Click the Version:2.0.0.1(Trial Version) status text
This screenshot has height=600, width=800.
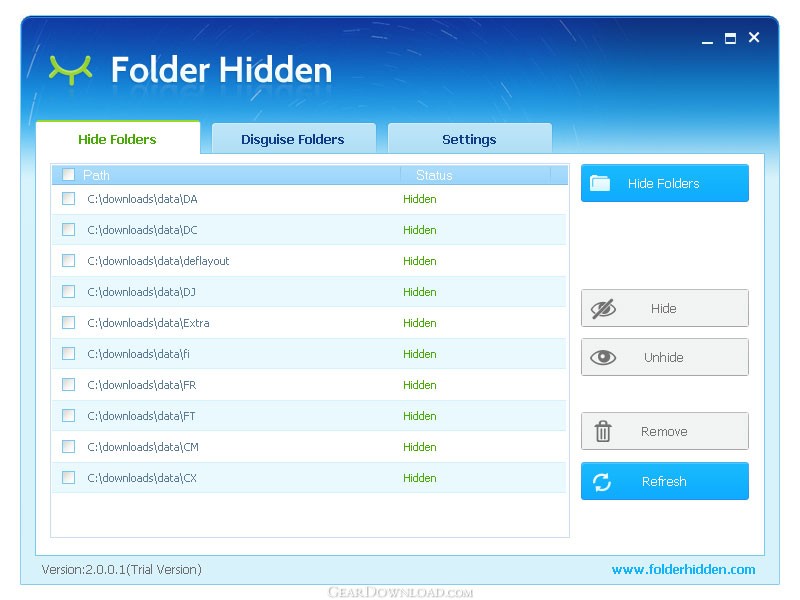[121, 569]
